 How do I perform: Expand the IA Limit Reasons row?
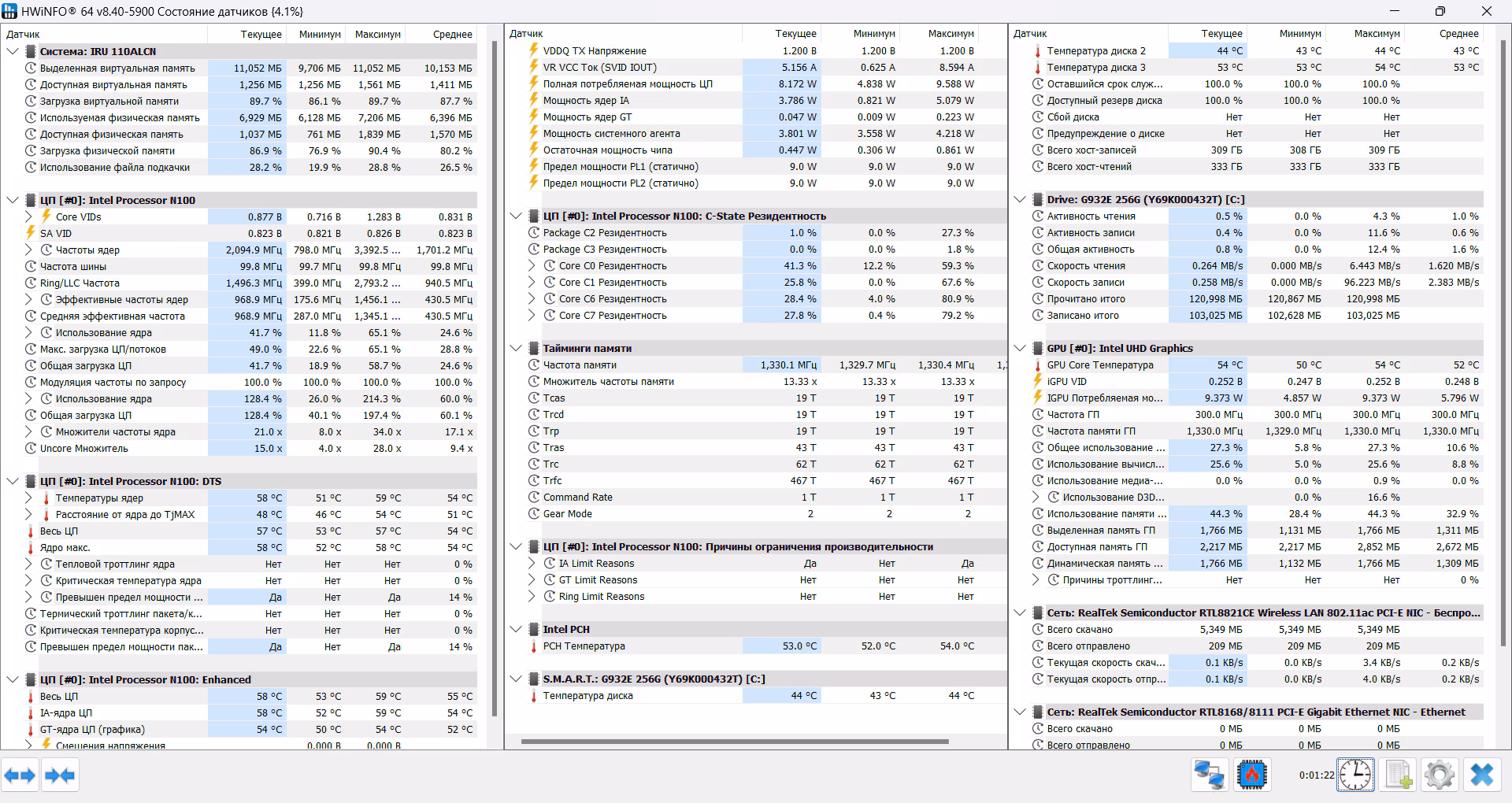pyautogui.click(x=532, y=564)
